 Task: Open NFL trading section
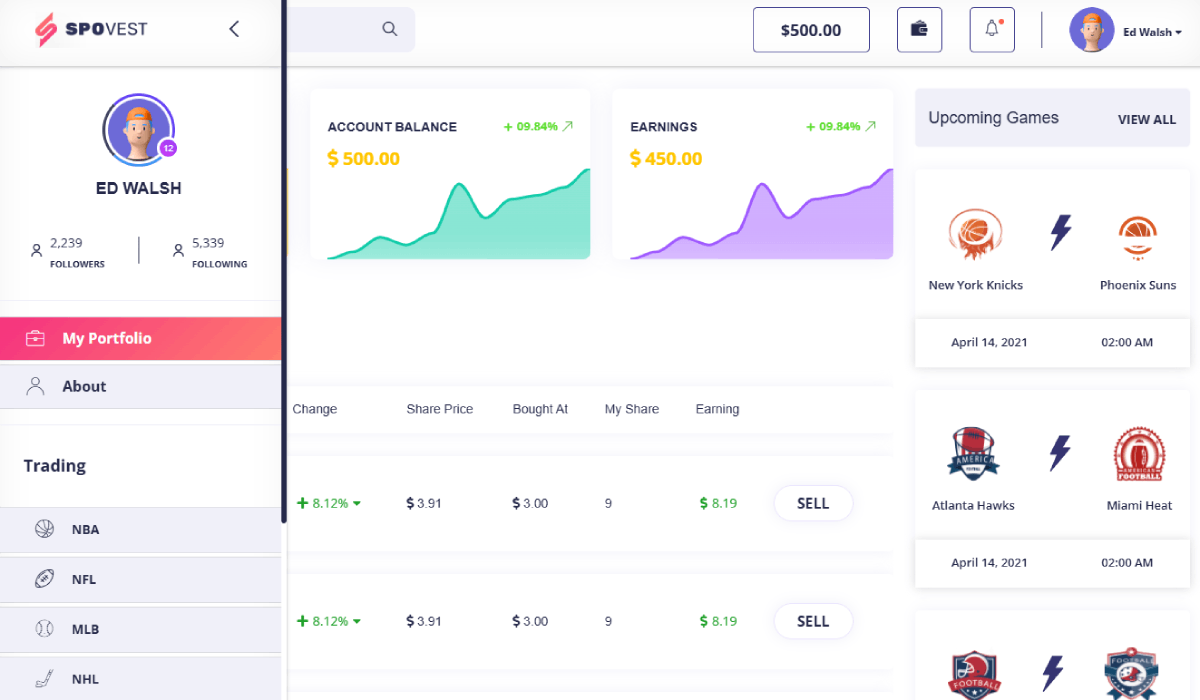pyautogui.click(x=140, y=579)
